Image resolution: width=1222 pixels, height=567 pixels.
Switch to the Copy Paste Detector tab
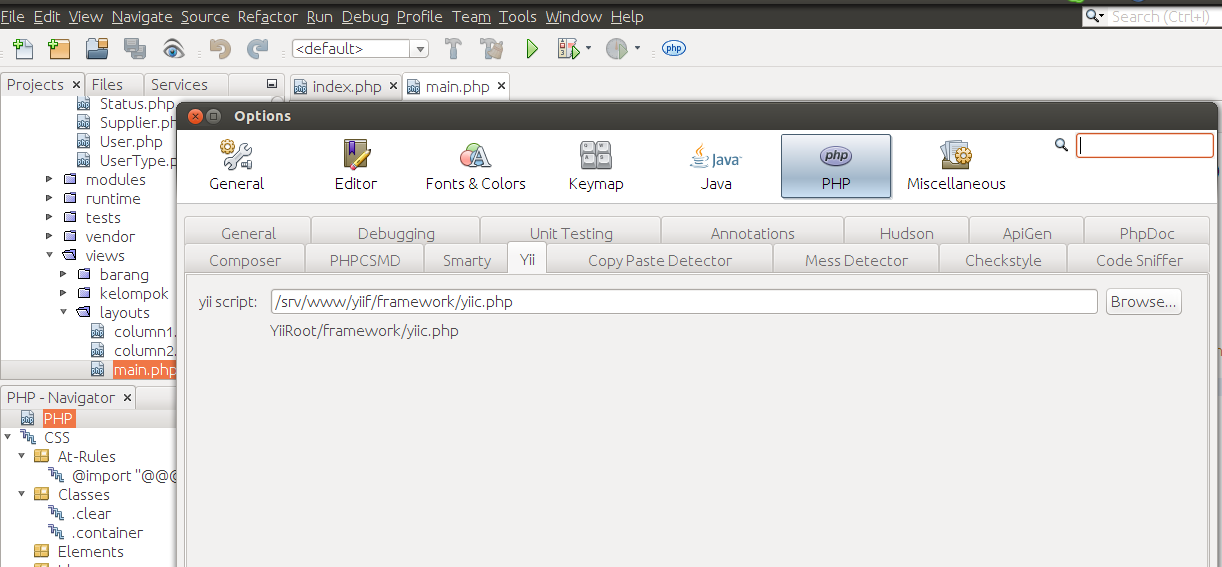coord(660,260)
